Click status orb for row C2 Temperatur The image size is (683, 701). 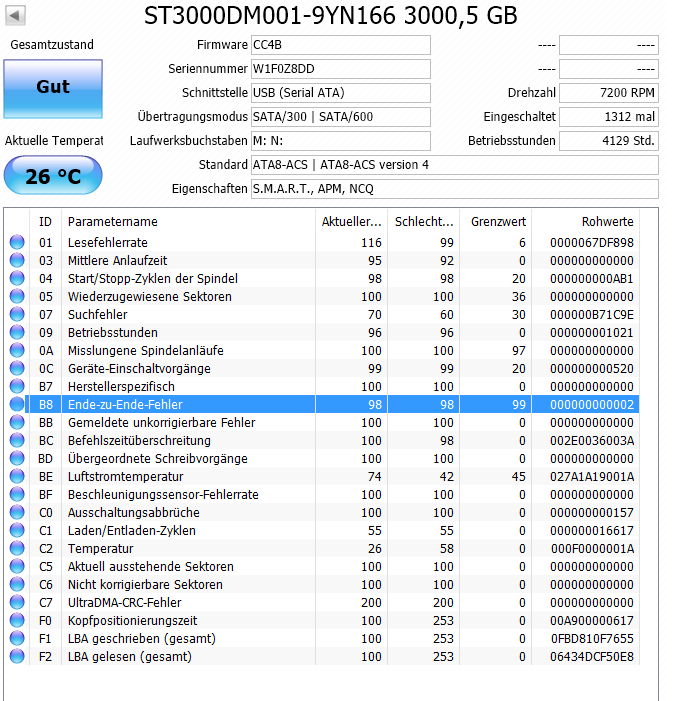click(x=17, y=548)
